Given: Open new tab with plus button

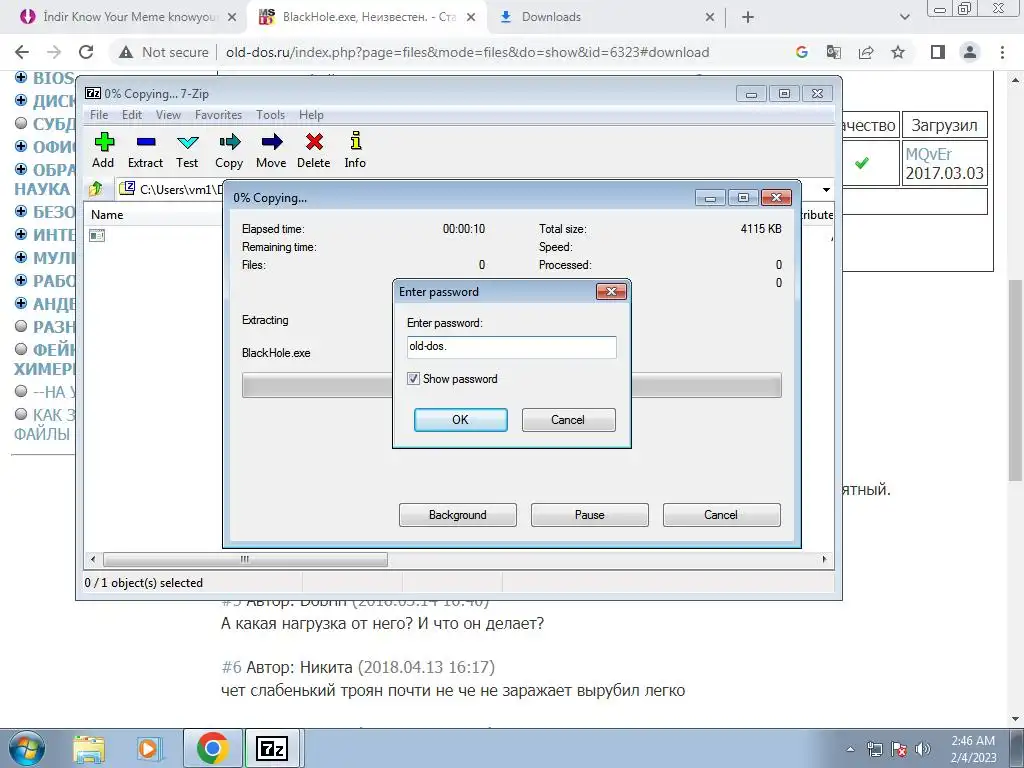Looking at the screenshot, I should pos(748,17).
